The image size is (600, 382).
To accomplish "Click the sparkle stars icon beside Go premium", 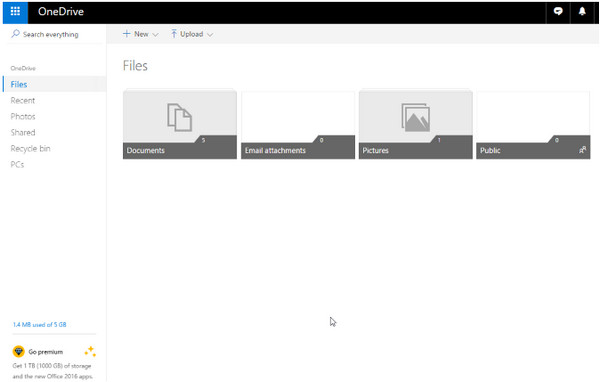I will (x=90, y=351).
